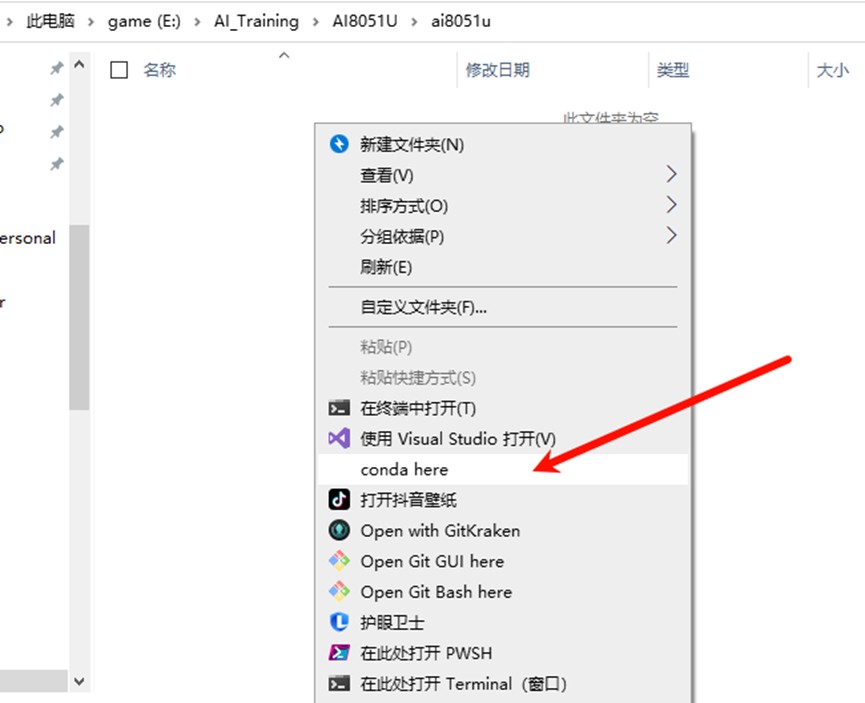Open the chevron after AI8051U in the path
The image size is (865, 703).
pos(414,22)
